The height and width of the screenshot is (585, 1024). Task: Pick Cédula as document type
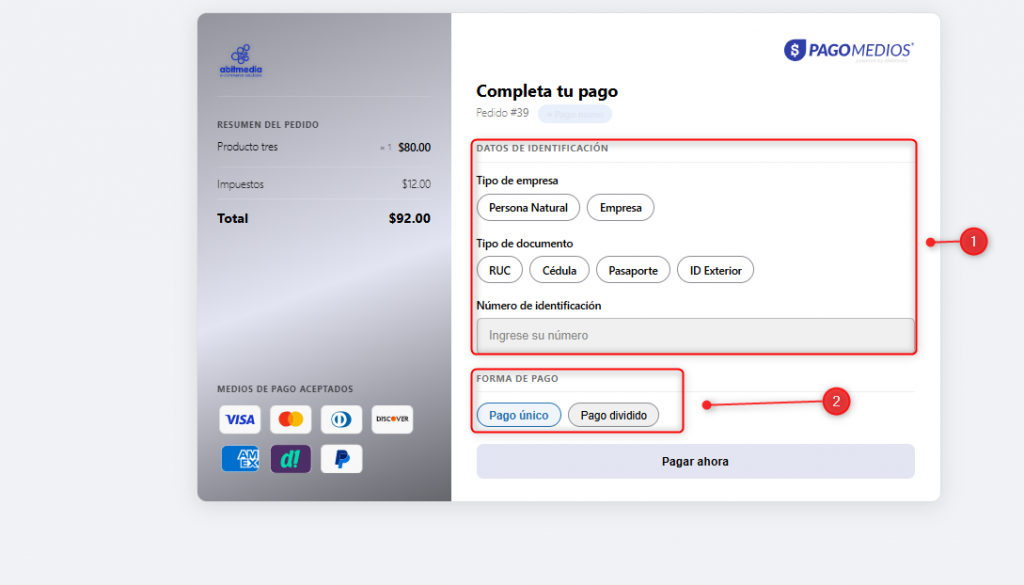559,270
